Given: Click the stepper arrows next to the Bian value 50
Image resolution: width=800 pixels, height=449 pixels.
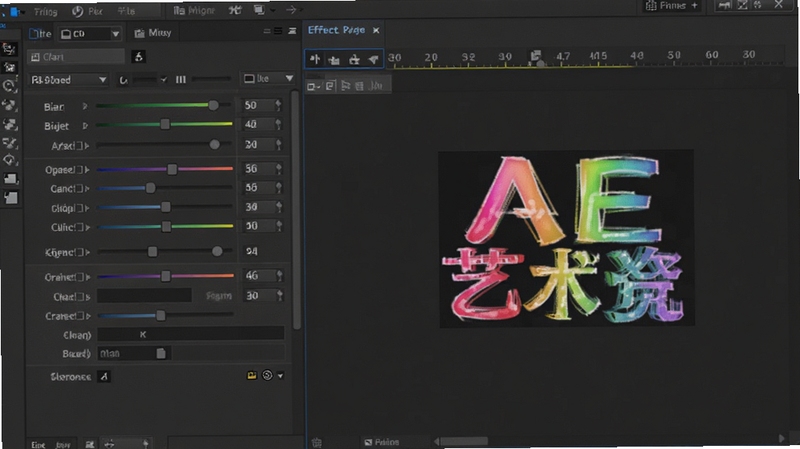Looking at the screenshot, I should coord(279,105).
